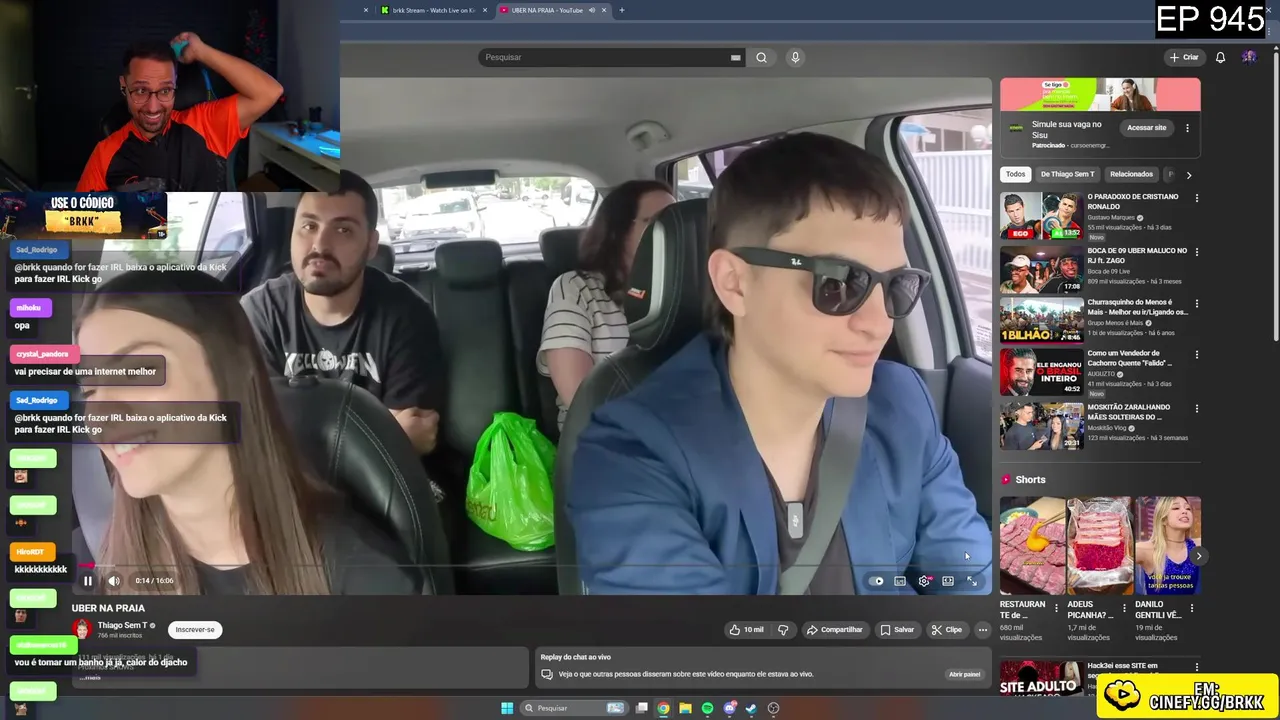This screenshot has width=1280, height=720.
Task: Enter fullscreen mode
Action: coord(972,581)
